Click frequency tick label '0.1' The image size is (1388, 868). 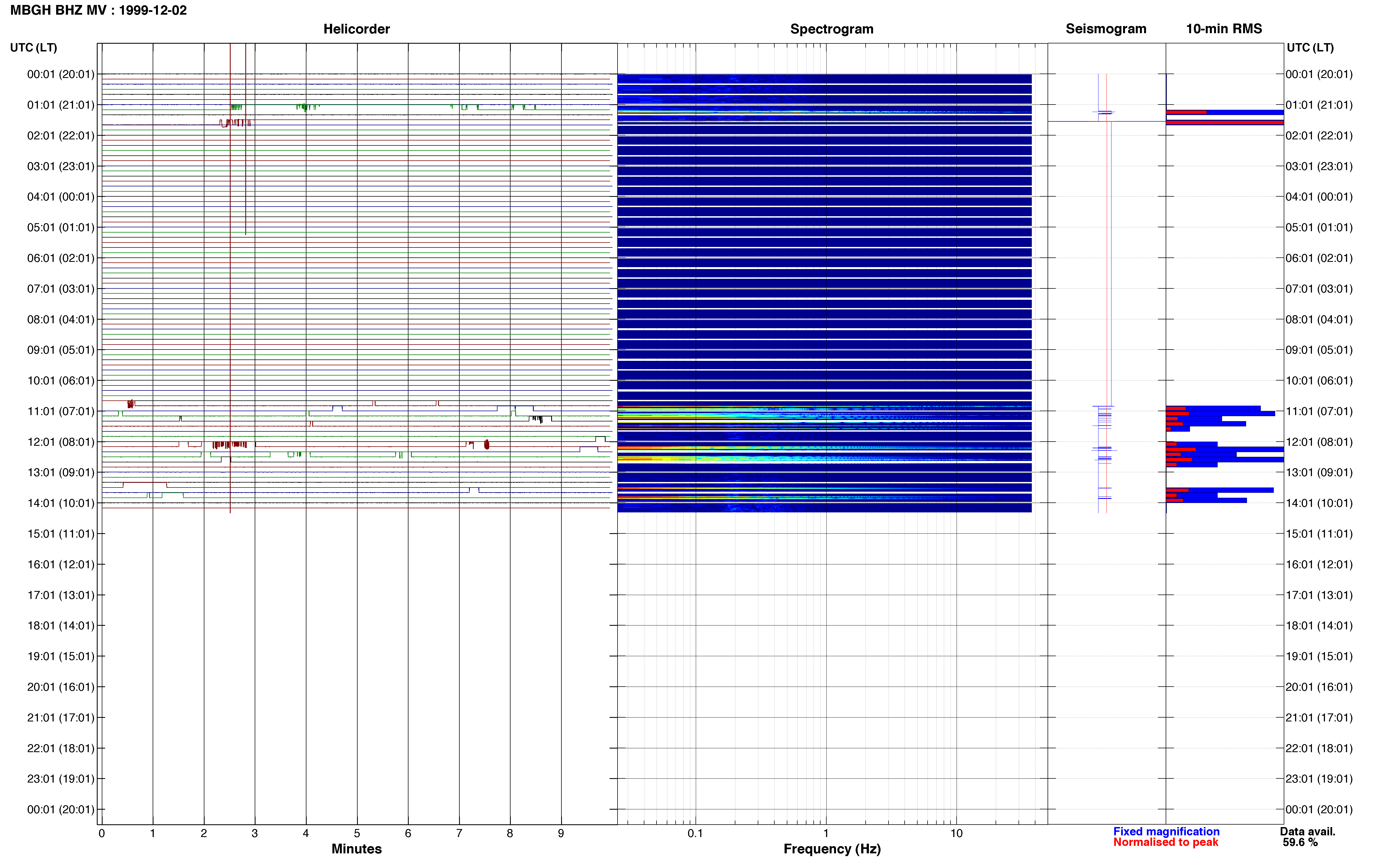(695, 833)
